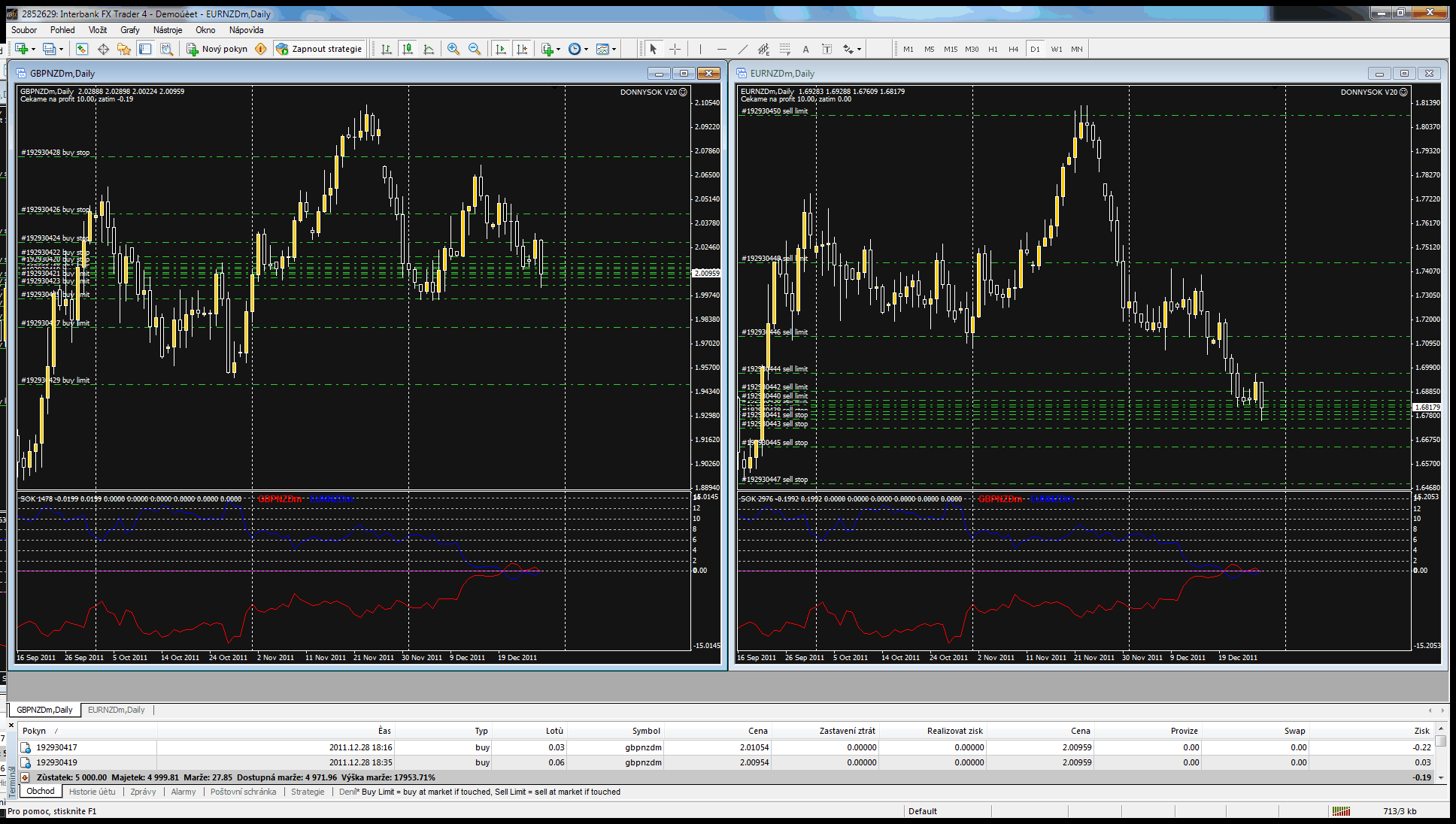The height and width of the screenshot is (824, 1456).
Task: Expand the indicators list dropdown arrow
Action: [x=558, y=50]
